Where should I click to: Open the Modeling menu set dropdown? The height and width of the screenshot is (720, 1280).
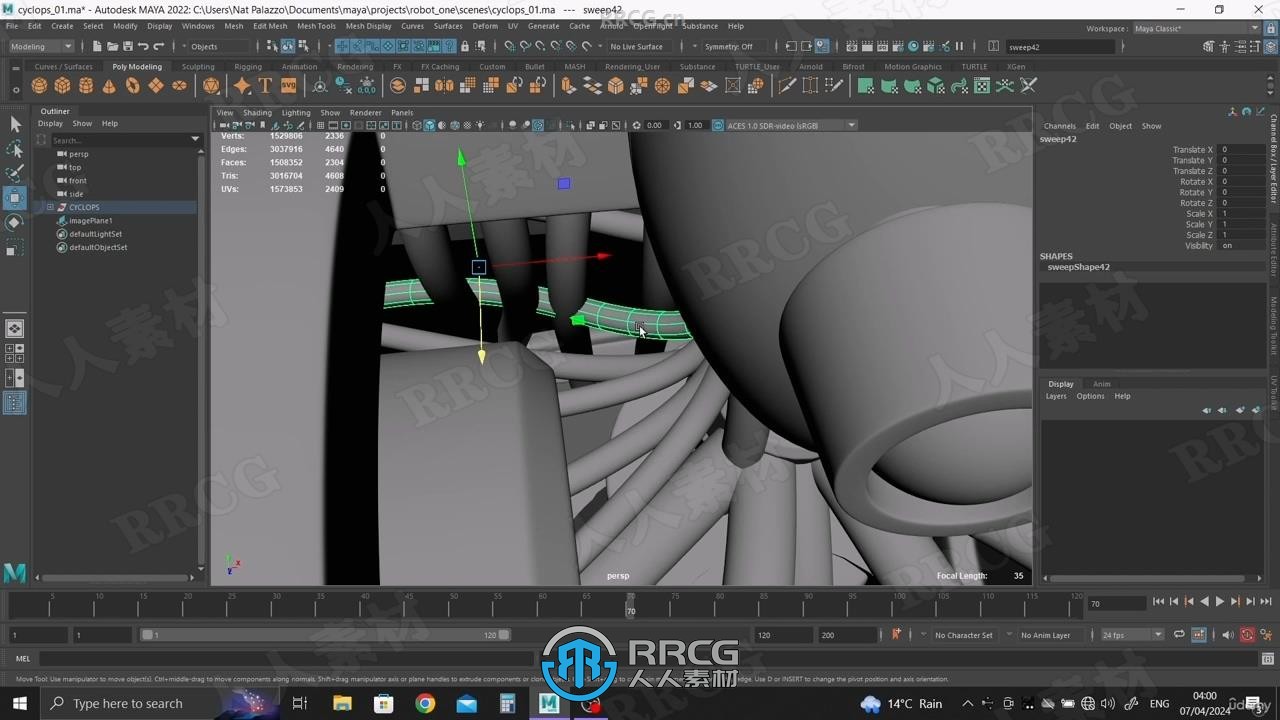point(41,46)
